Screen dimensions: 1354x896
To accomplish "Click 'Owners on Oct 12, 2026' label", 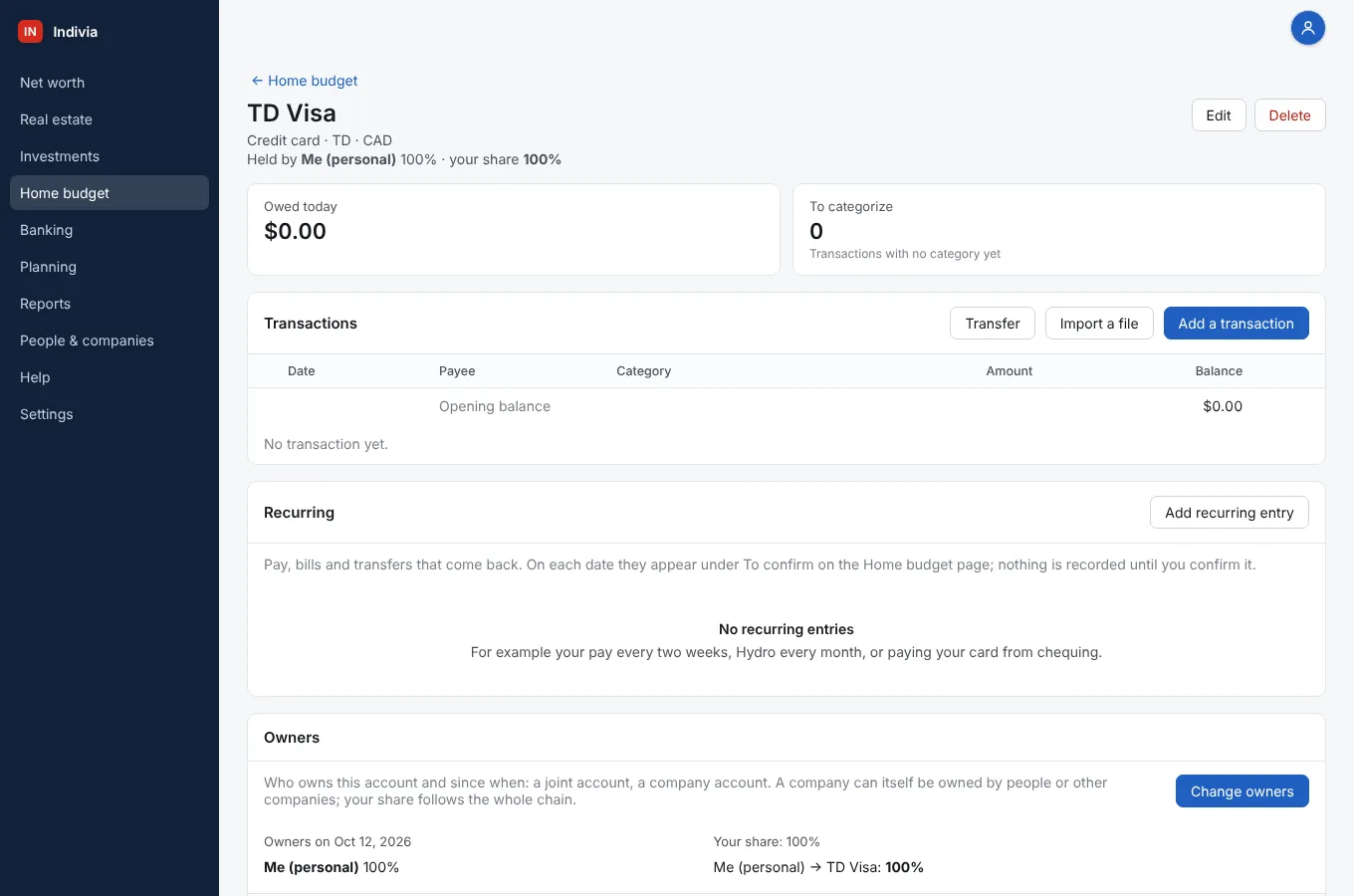I will coord(338,842).
